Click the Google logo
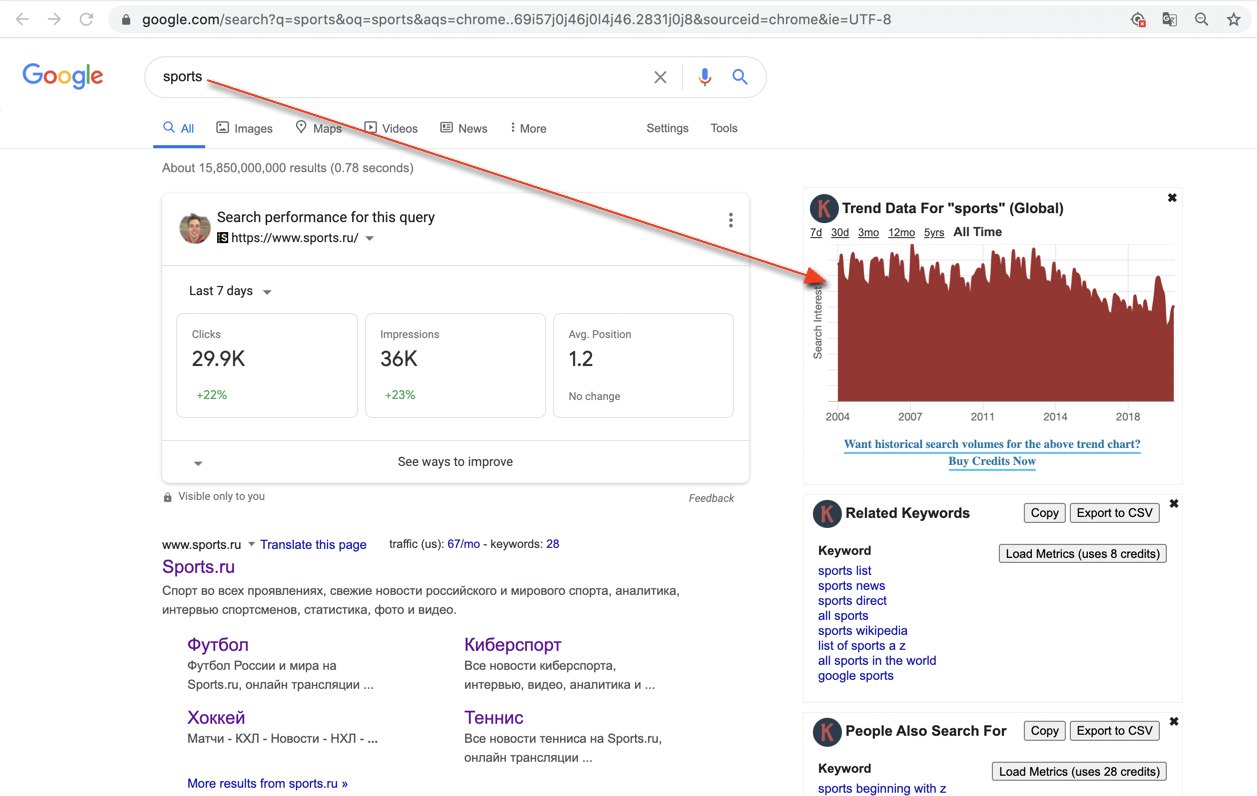Screen dimensions: 1257x796 click(x=63, y=76)
